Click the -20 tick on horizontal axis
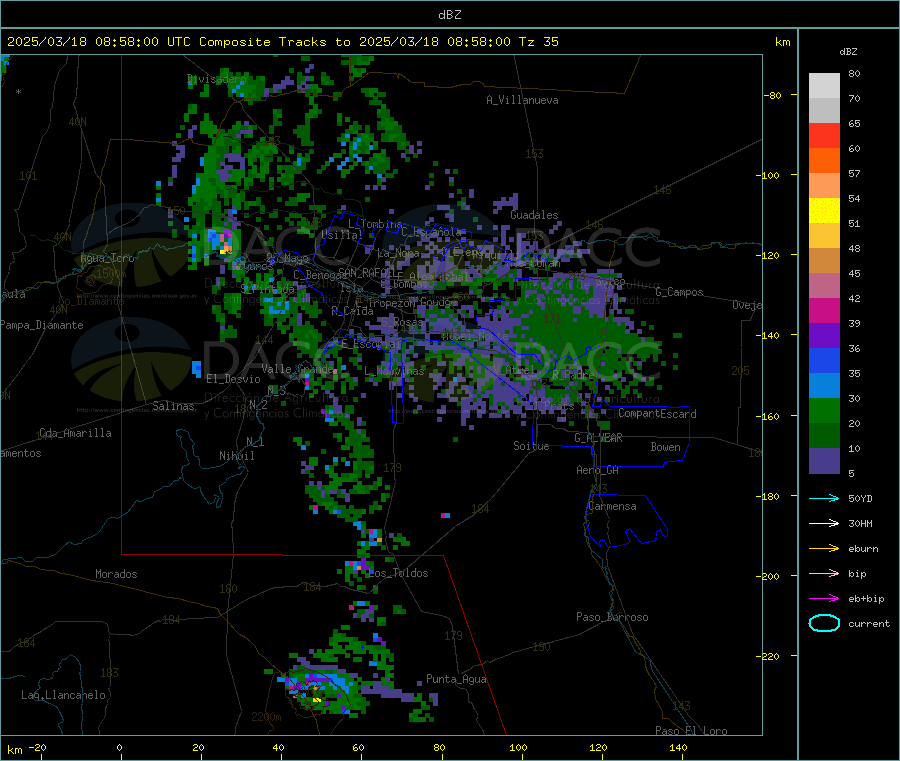This screenshot has width=900, height=761. click(37, 747)
